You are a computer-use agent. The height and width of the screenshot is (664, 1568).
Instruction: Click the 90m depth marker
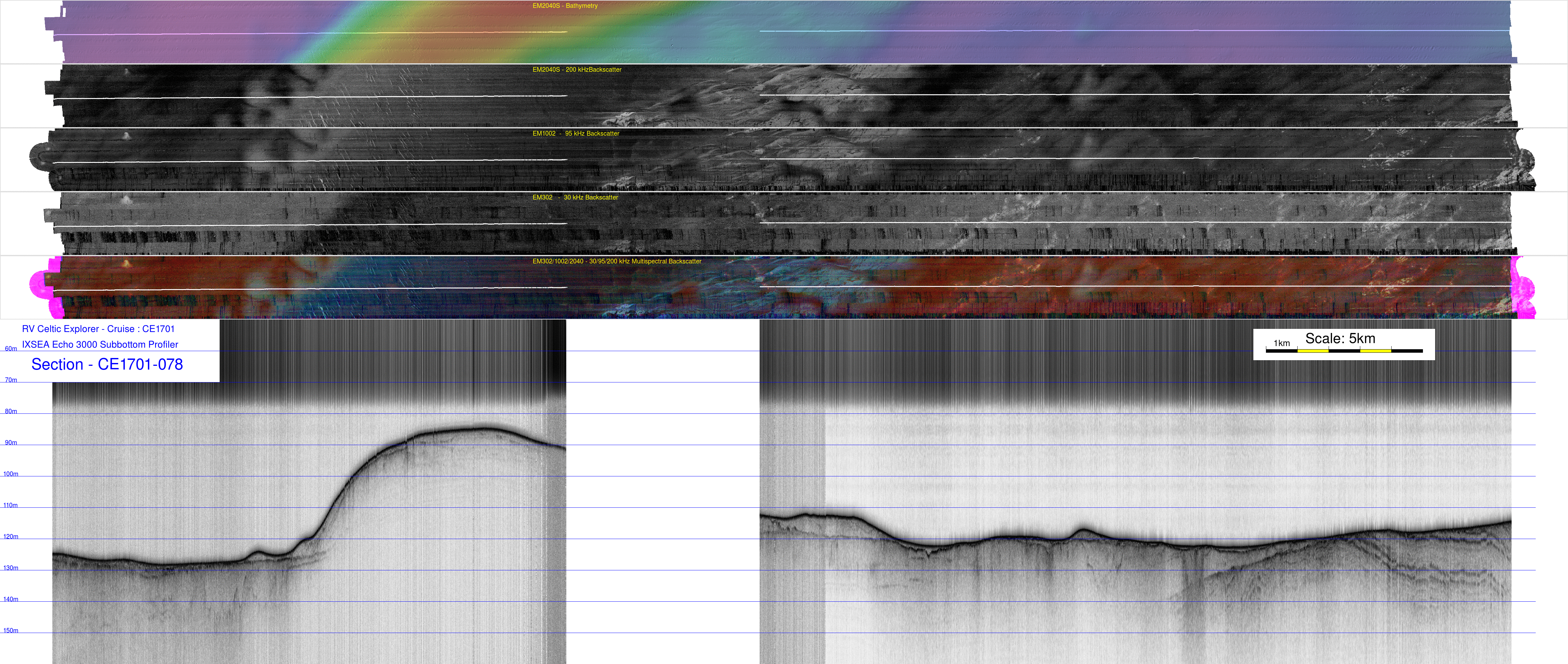tap(11, 443)
